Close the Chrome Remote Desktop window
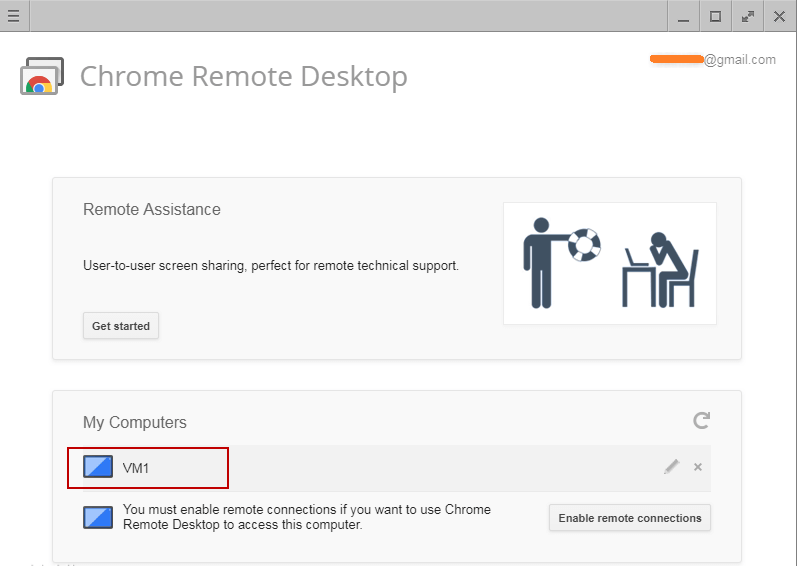The image size is (797, 587). [779, 17]
